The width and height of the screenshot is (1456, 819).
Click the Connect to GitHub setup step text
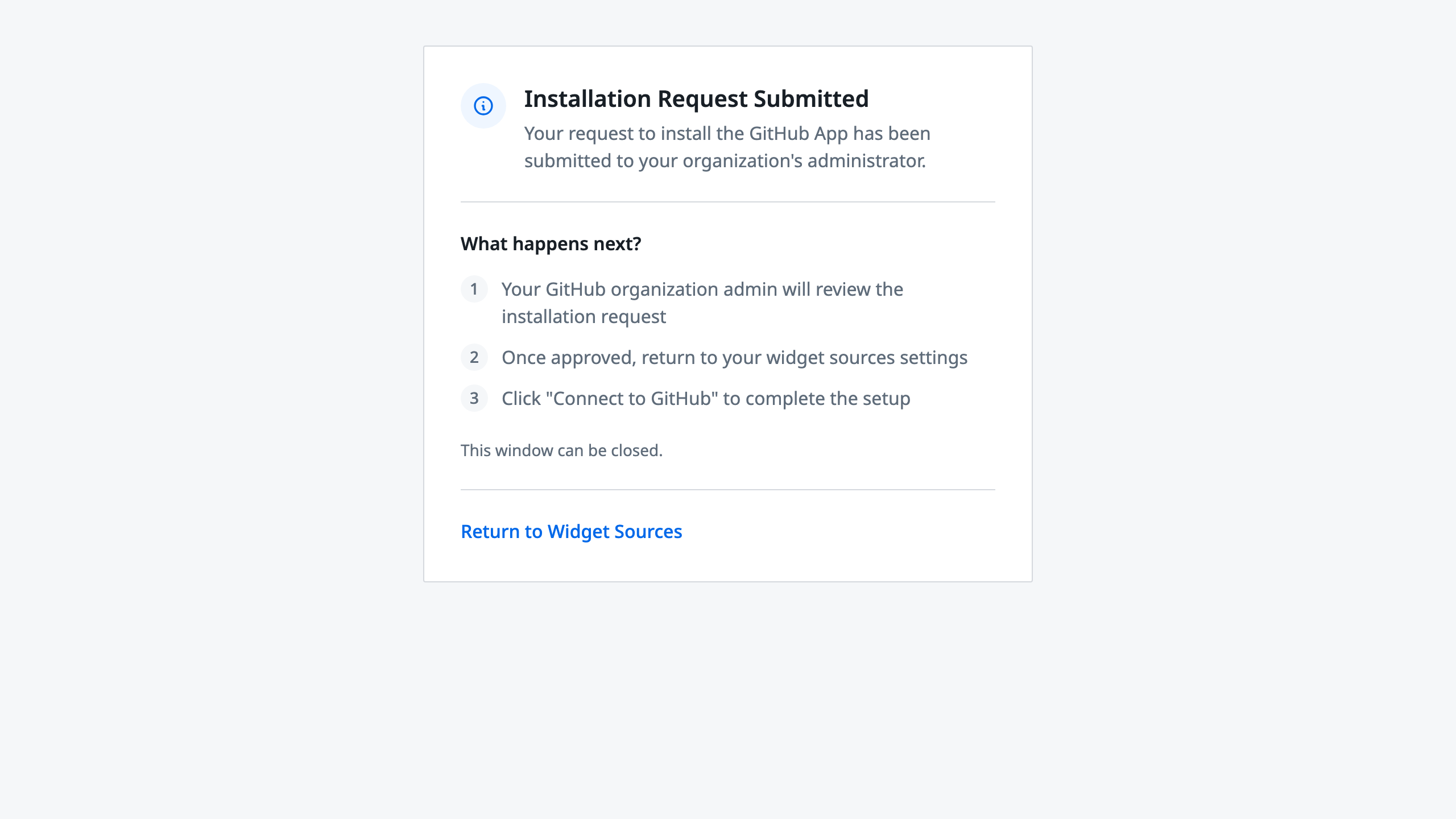click(705, 399)
